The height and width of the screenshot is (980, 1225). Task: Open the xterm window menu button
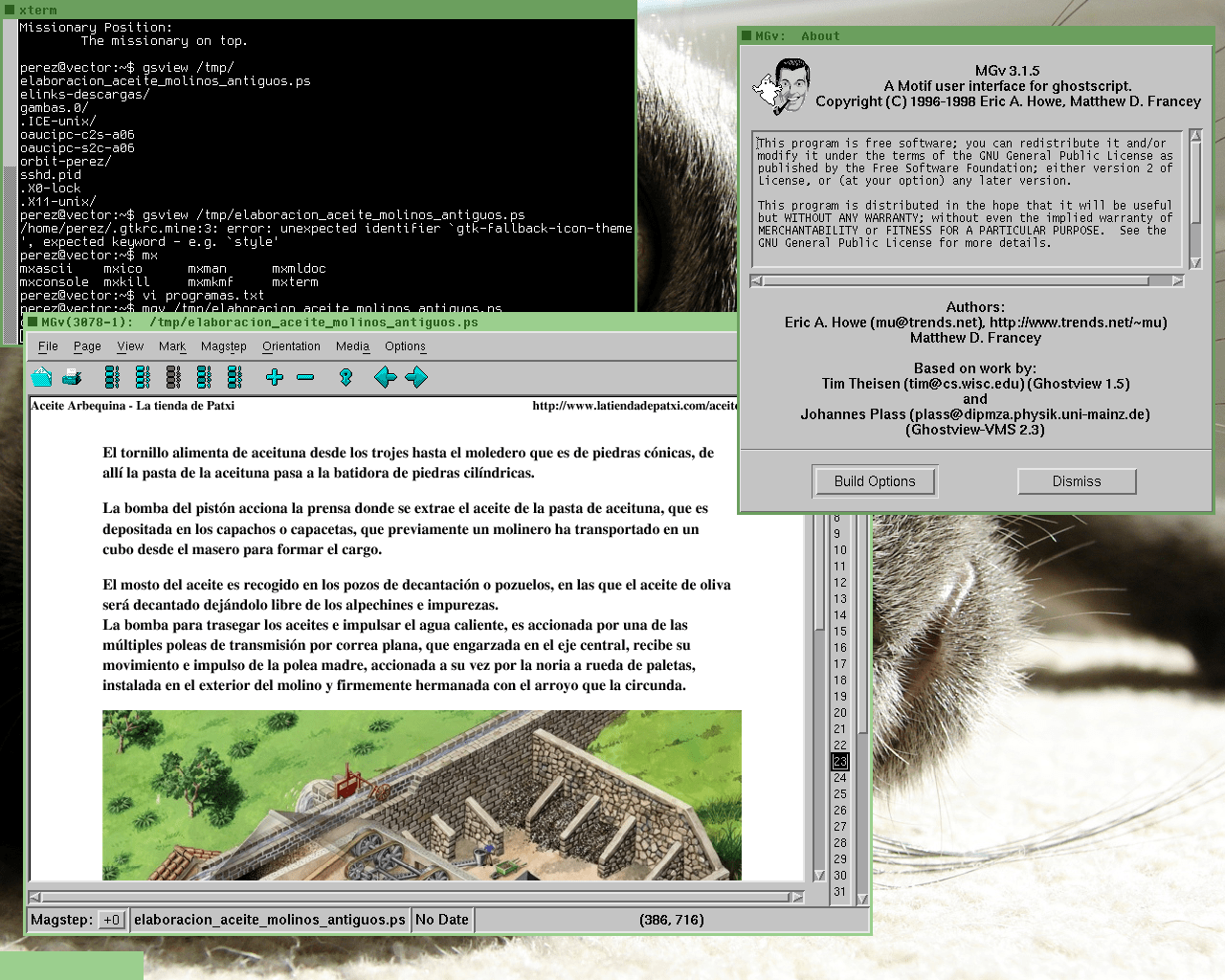click(10, 10)
